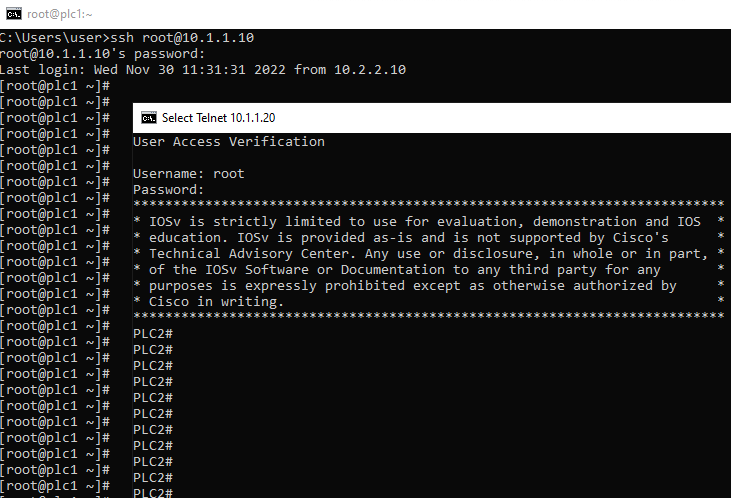Click the banner line mentioning third party

429,270
